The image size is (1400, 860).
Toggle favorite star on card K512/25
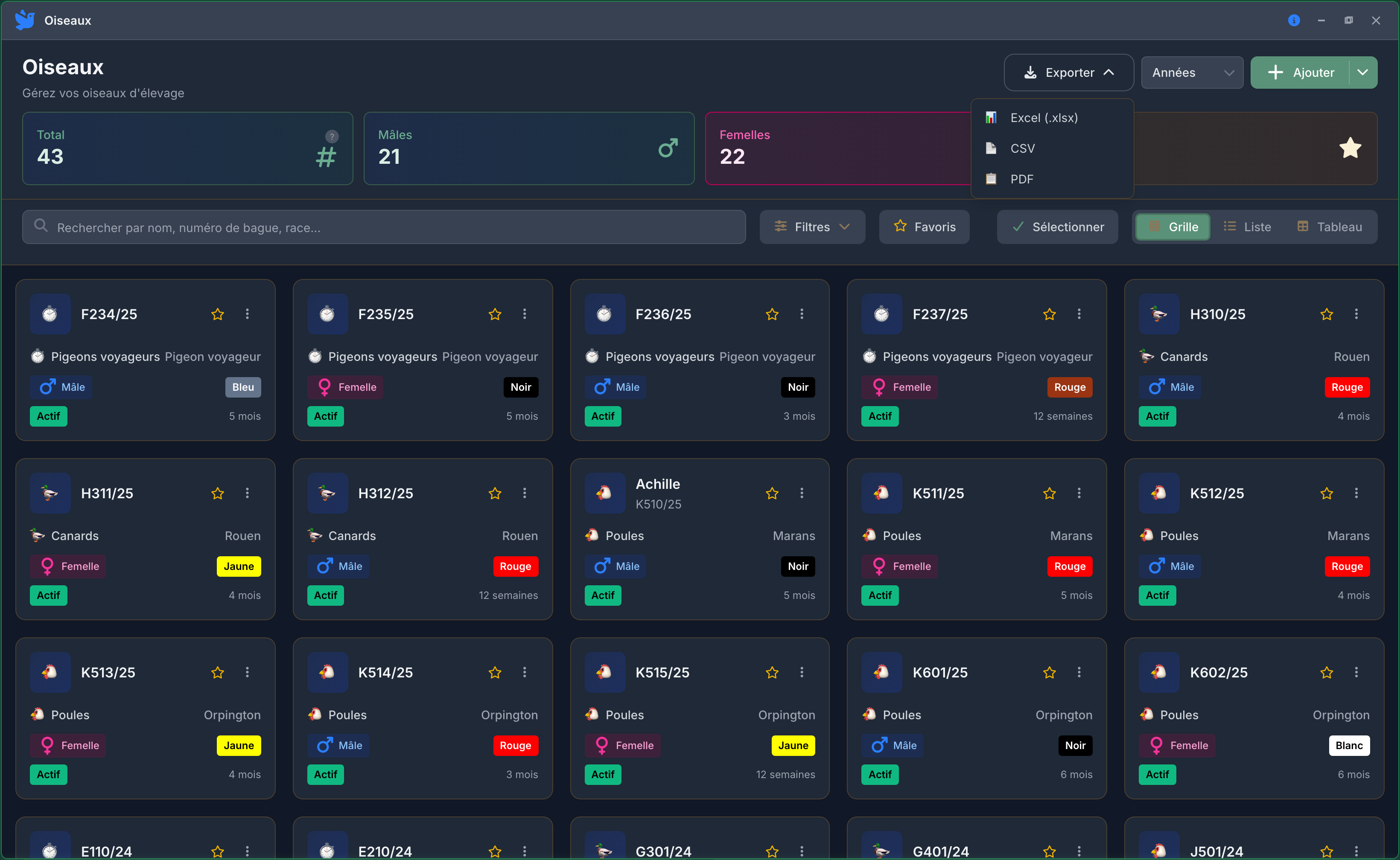pyautogui.click(x=1327, y=493)
